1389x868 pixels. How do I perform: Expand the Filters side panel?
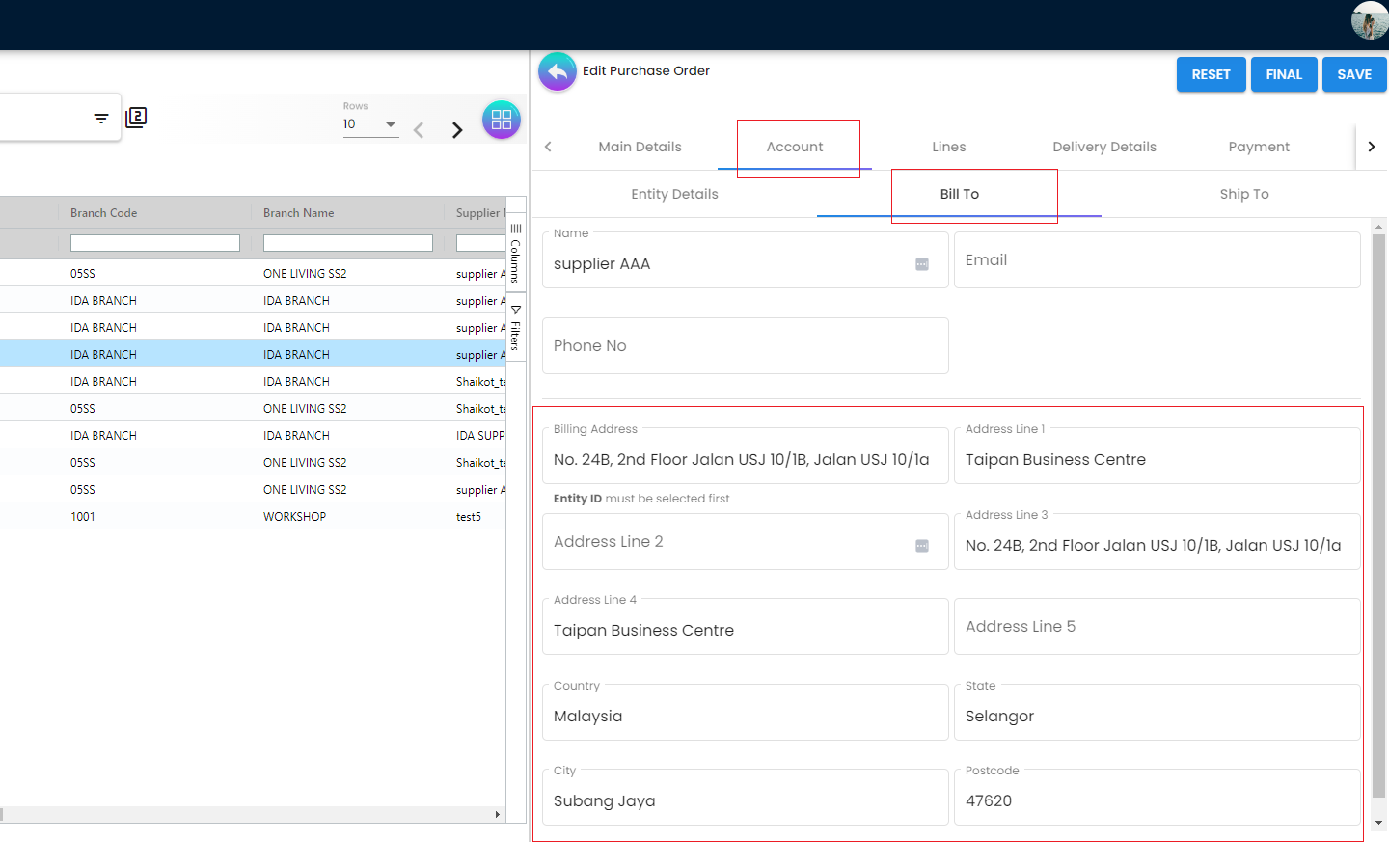516,328
